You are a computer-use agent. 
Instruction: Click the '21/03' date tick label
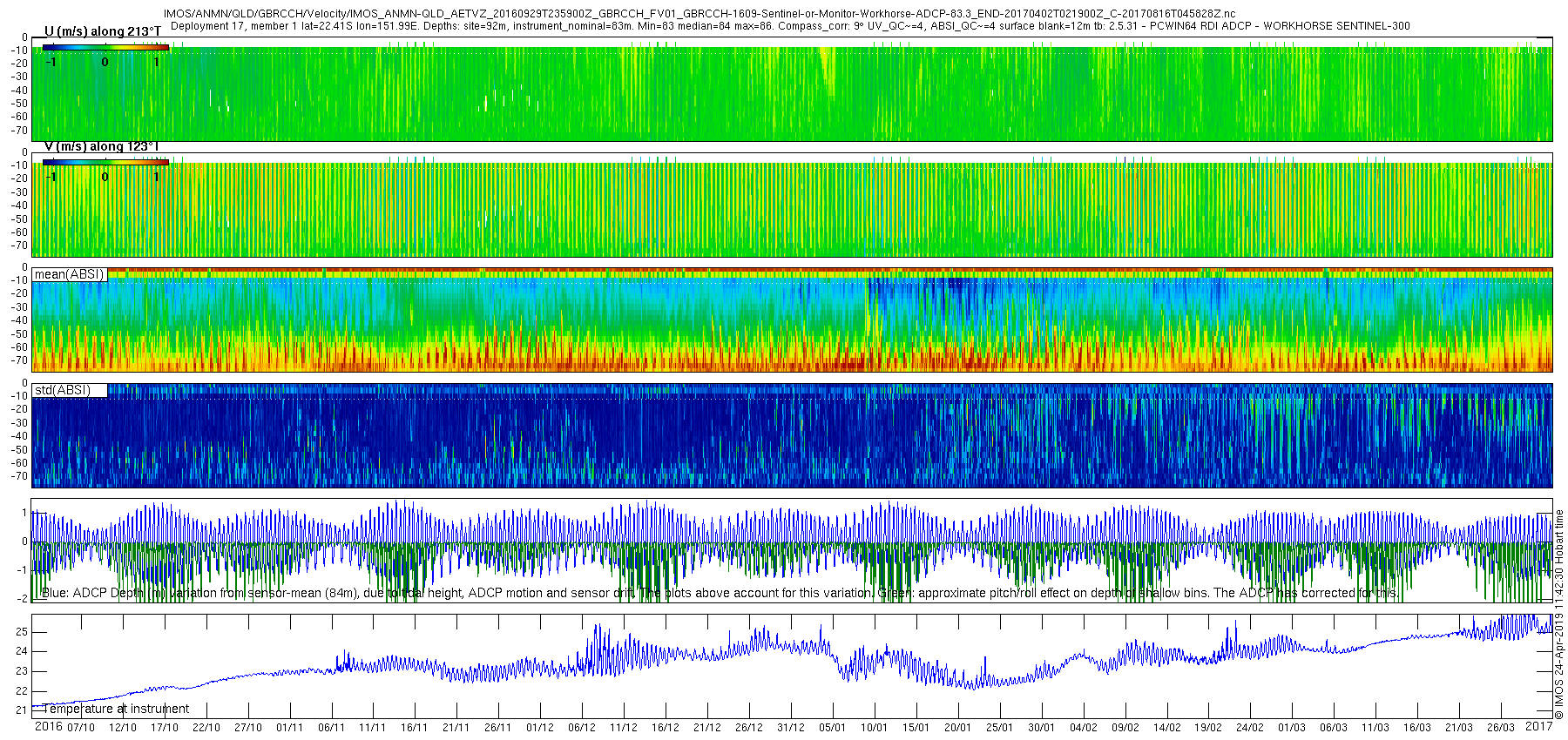click(x=1459, y=728)
